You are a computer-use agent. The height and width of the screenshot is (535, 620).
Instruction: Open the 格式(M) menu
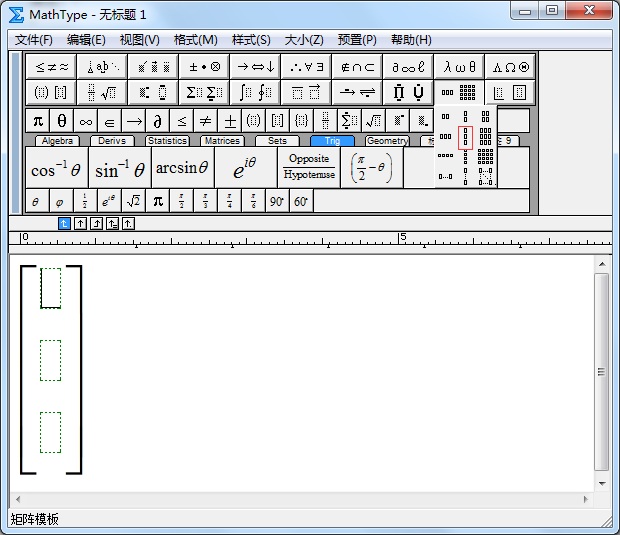pyautogui.click(x=195, y=40)
